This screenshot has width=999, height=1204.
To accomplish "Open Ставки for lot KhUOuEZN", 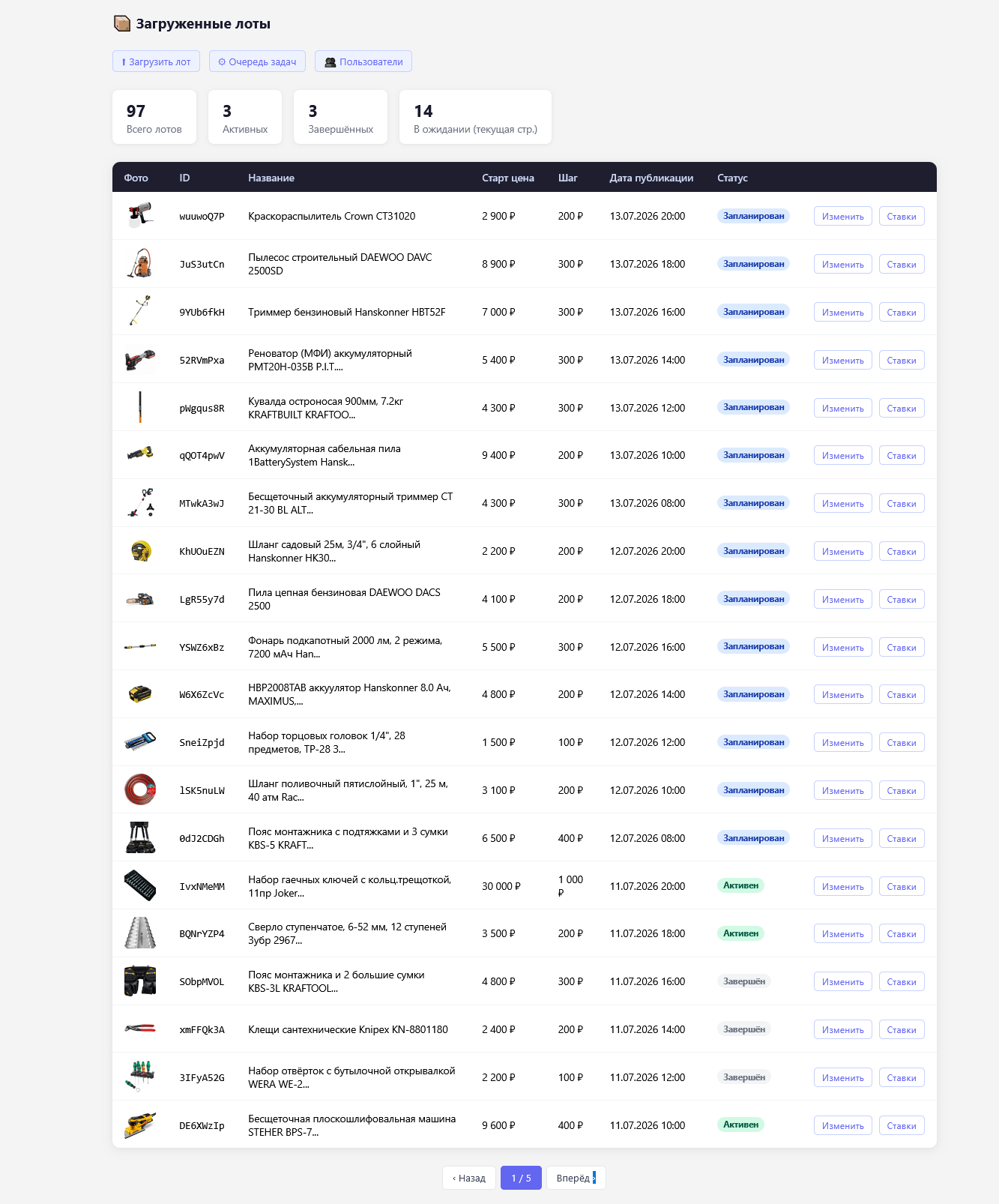I will [x=902, y=551].
